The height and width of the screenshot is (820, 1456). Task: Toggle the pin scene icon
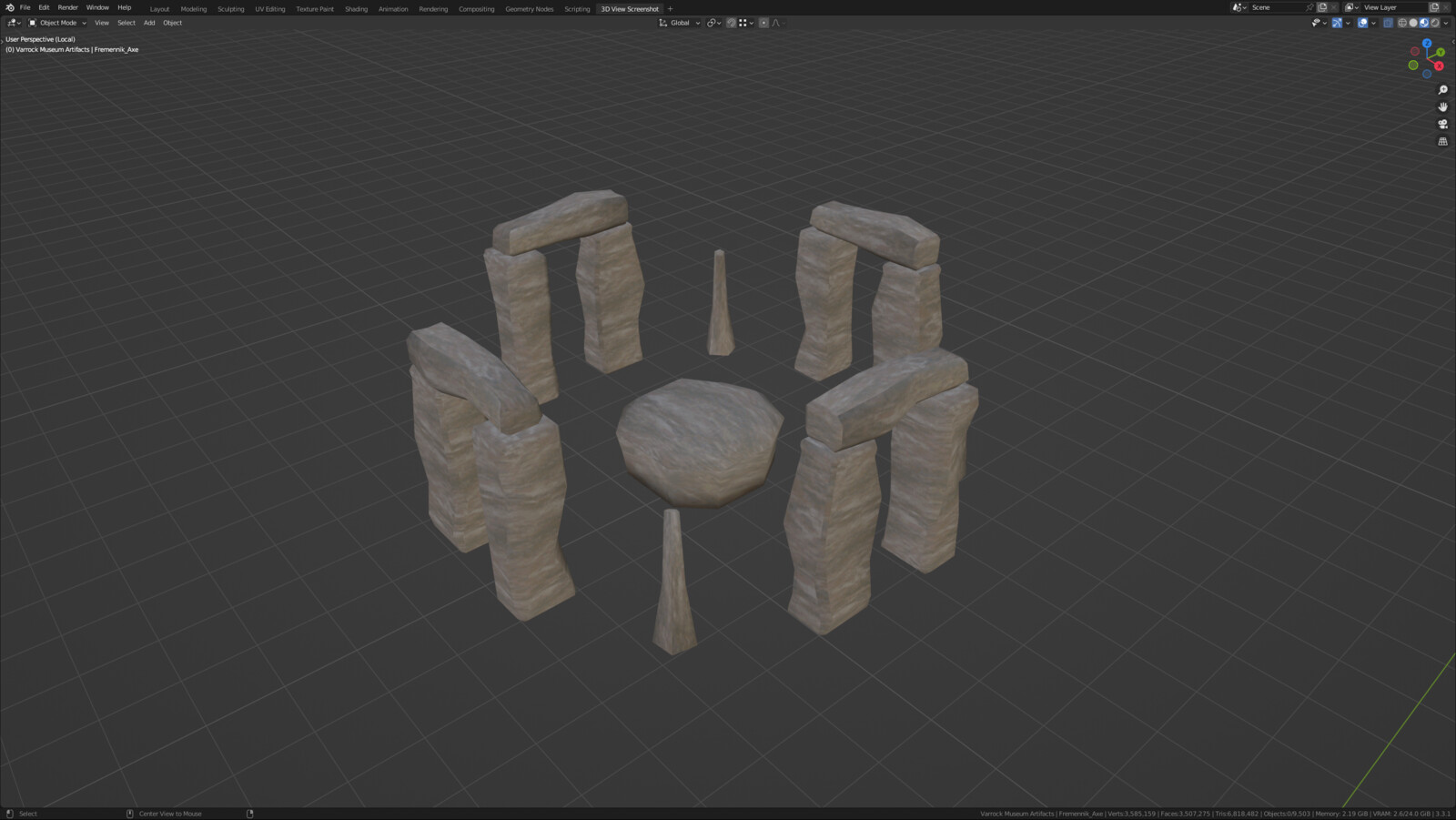coord(1309,7)
